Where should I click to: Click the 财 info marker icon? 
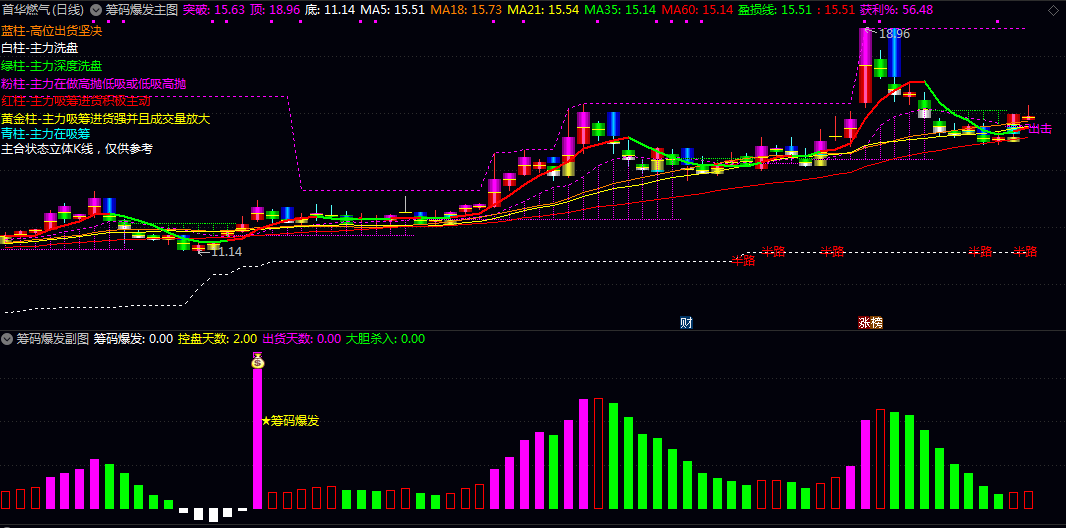pyautogui.click(x=687, y=323)
